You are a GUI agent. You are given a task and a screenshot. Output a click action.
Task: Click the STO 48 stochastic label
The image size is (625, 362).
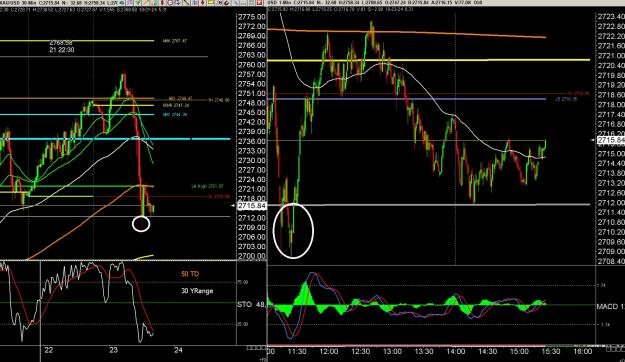click(x=251, y=304)
